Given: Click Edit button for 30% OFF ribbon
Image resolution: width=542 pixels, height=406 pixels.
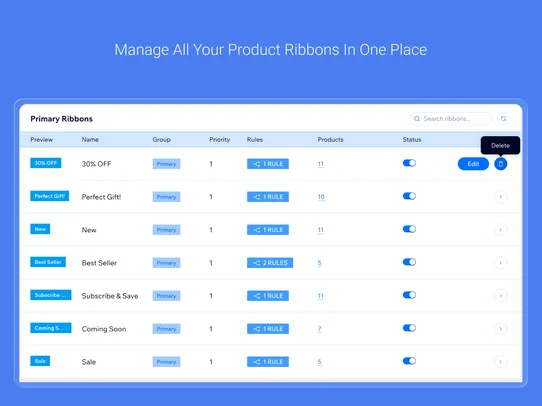Looking at the screenshot, I should tap(473, 164).
